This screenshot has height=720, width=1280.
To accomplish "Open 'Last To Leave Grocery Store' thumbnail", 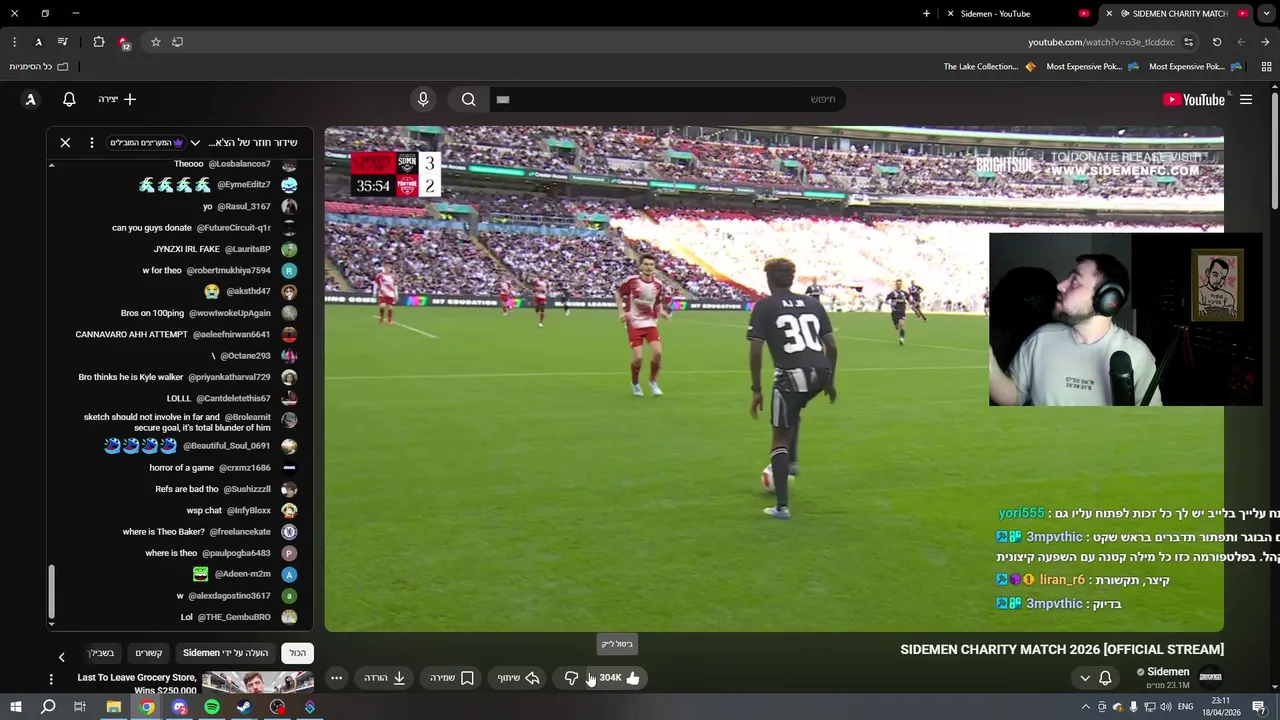I will click(x=258, y=683).
